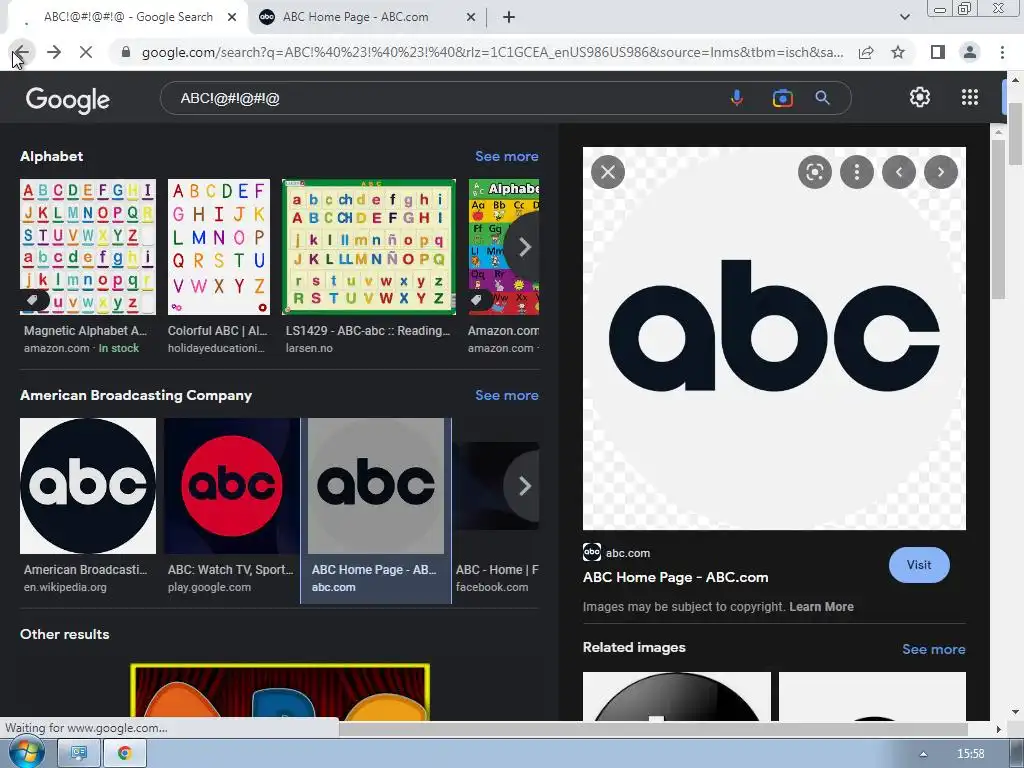Open the Learn More copyright link
The width and height of the screenshot is (1024, 768).
pos(821,607)
